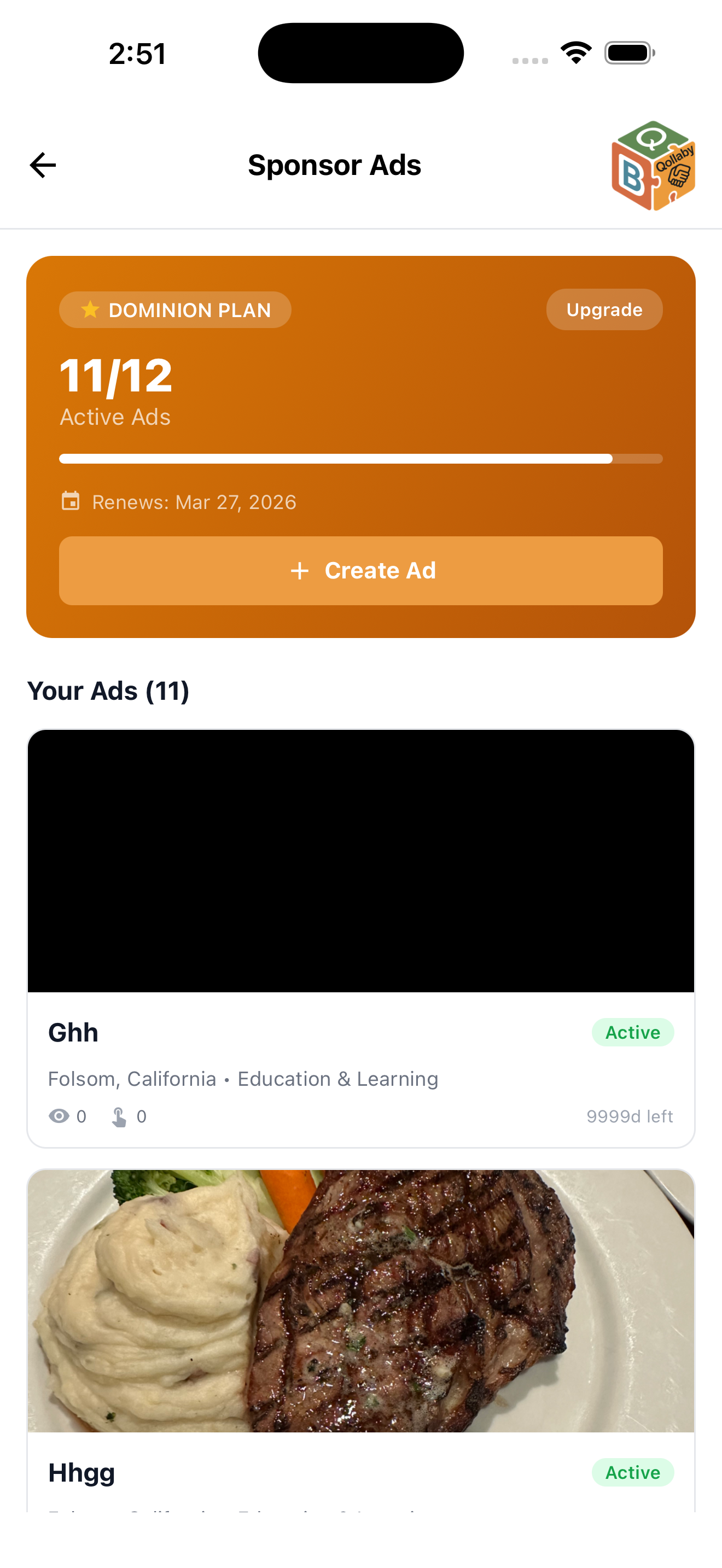Tap the Dominion Plan pill to switch plans
Image resolution: width=722 pixels, height=1568 pixels.
(x=174, y=310)
